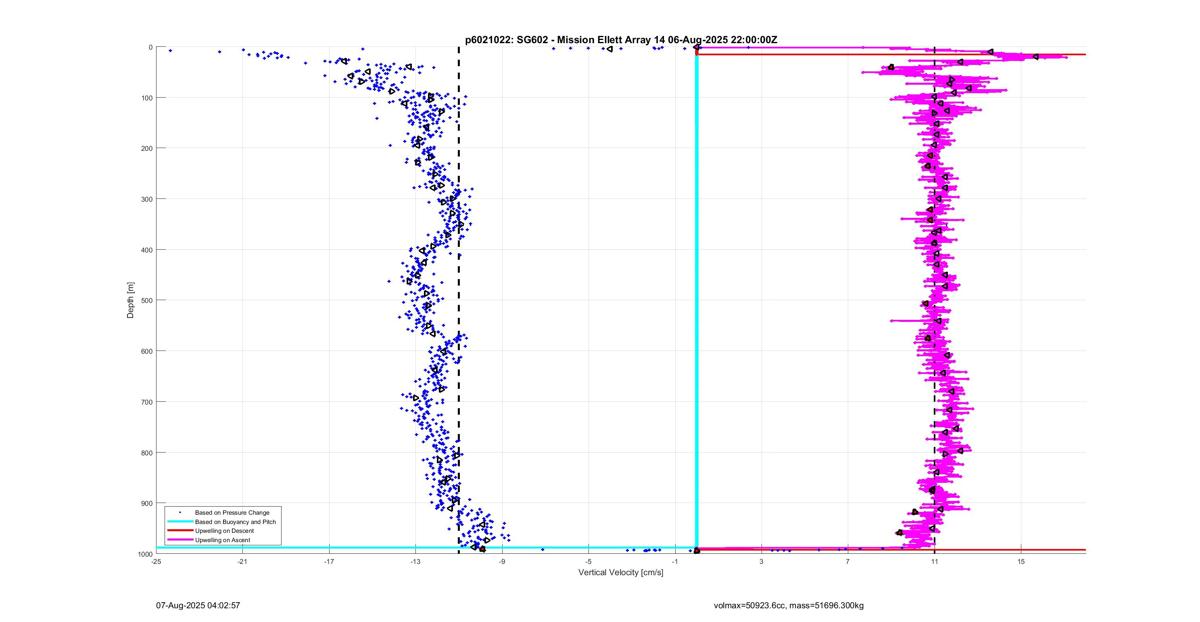Image resolution: width=1200 pixels, height=622 pixels.
Task: Click the velocity tick label "-17"
Action: 329,562
